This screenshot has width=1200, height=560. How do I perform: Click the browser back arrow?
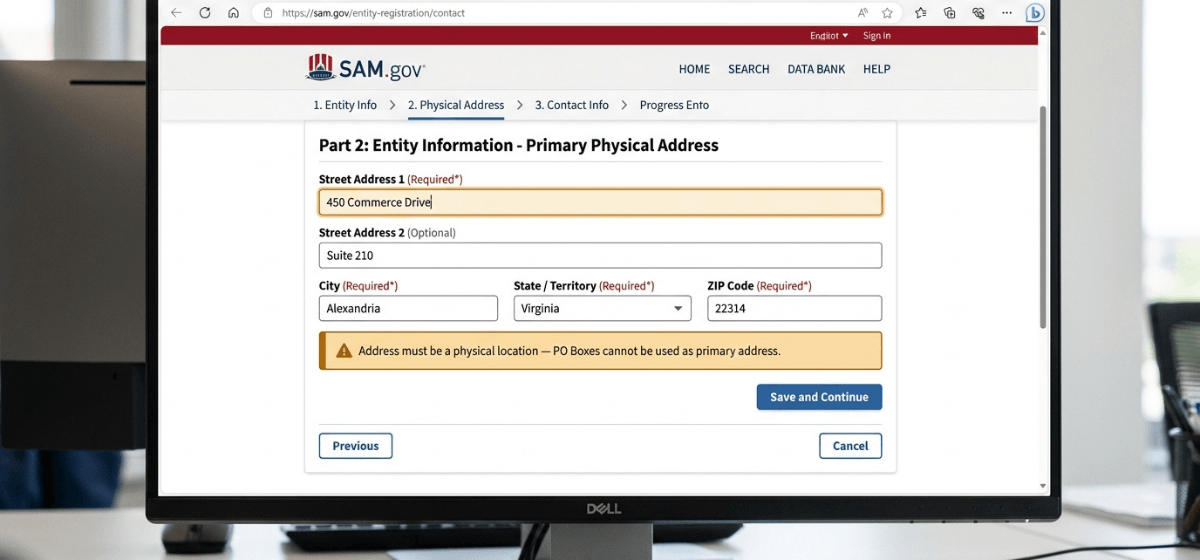[x=176, y=13]
